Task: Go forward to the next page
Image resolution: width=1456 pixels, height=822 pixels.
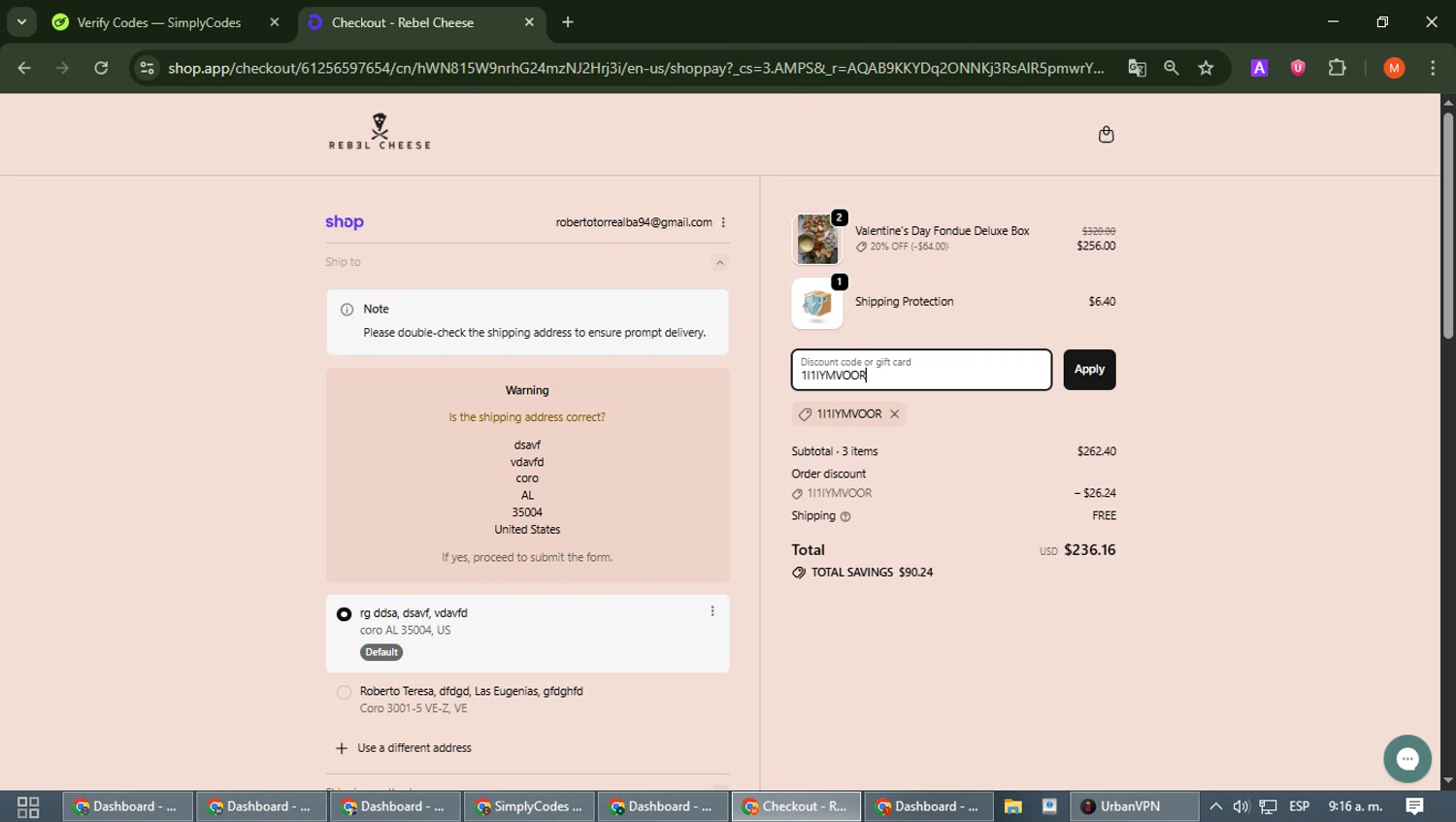Action: 62,68
